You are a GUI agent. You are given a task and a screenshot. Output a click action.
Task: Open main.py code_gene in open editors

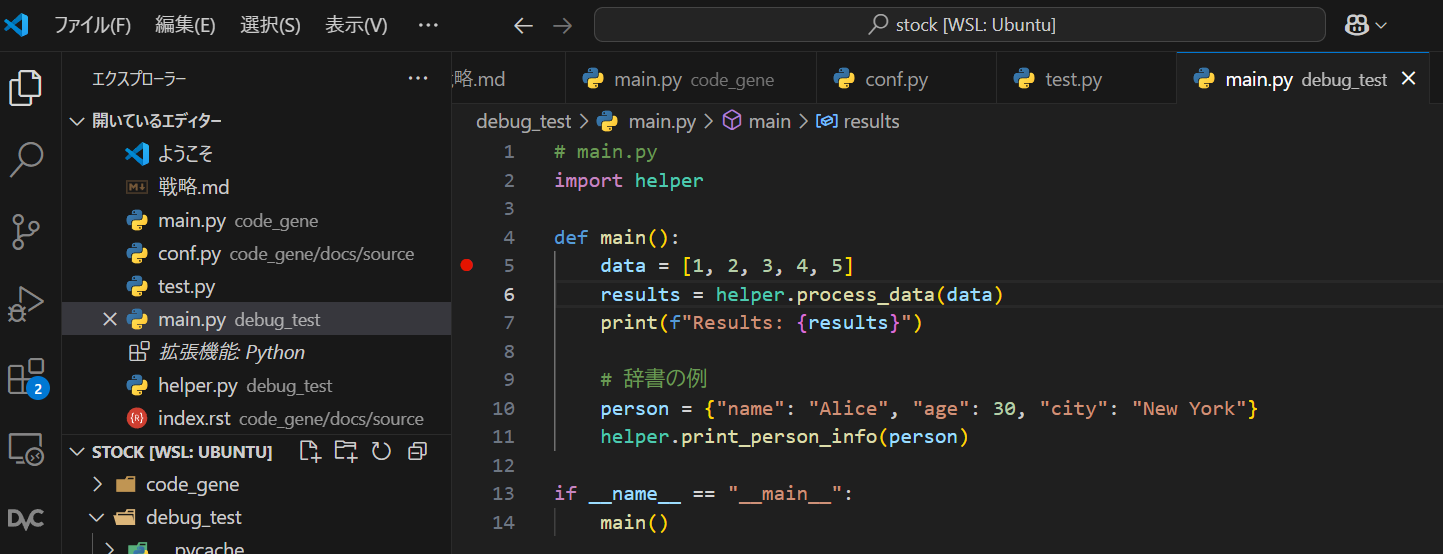(x=256, y=221)
